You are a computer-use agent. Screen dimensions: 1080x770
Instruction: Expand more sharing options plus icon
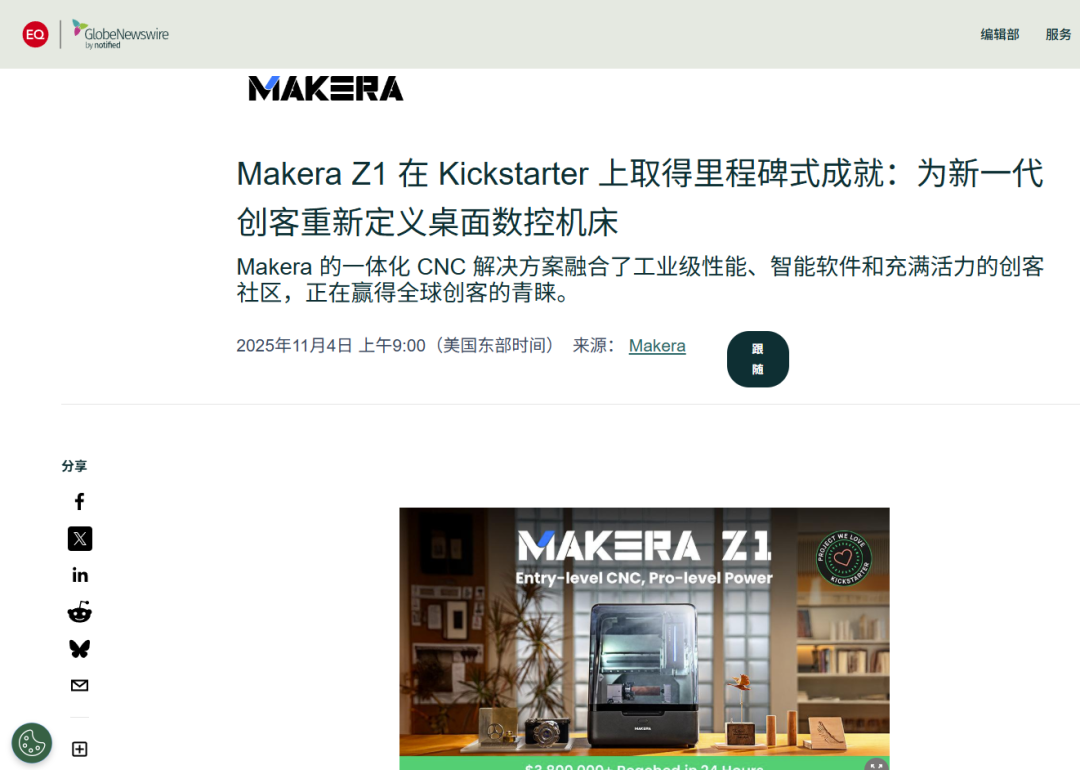[80, 749]
